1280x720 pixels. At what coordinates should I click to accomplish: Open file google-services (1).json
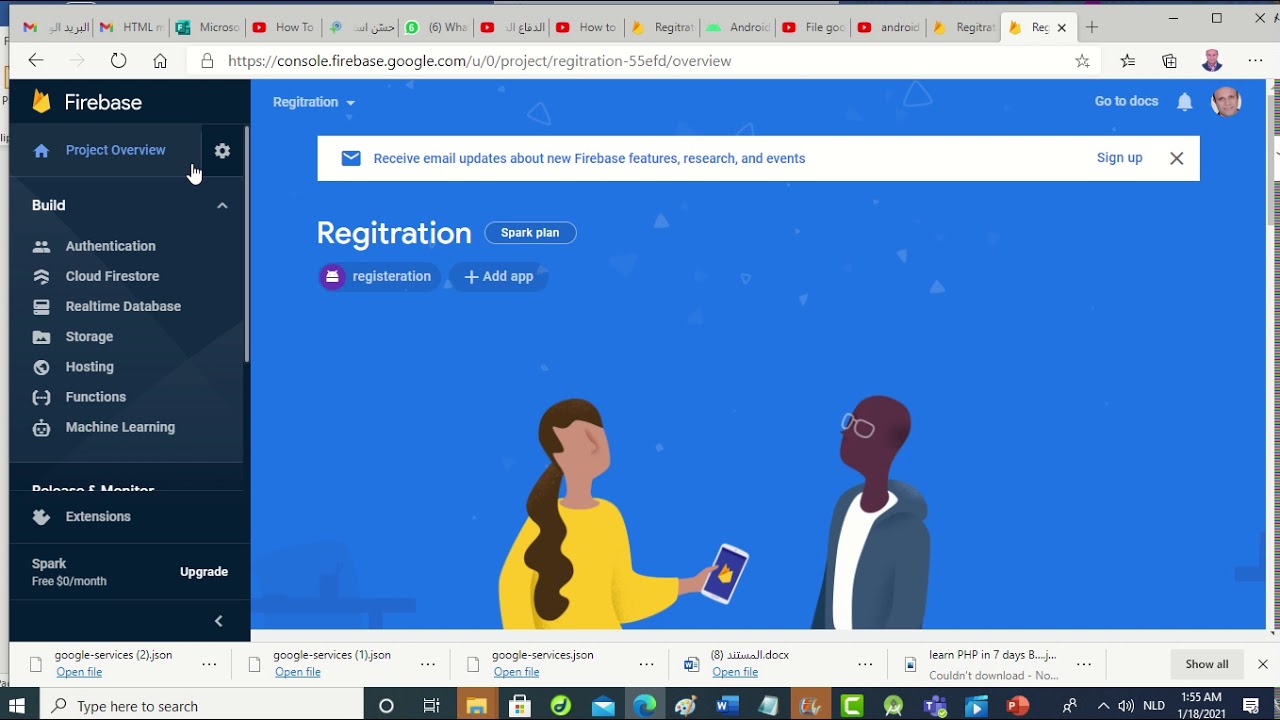pos(298,672)
